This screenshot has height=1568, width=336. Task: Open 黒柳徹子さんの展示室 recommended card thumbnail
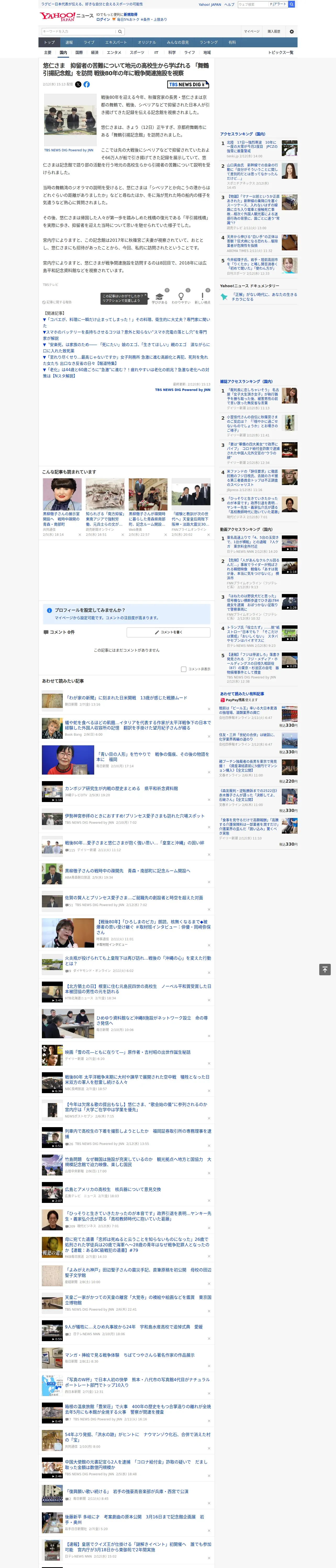tap(62, 494)
